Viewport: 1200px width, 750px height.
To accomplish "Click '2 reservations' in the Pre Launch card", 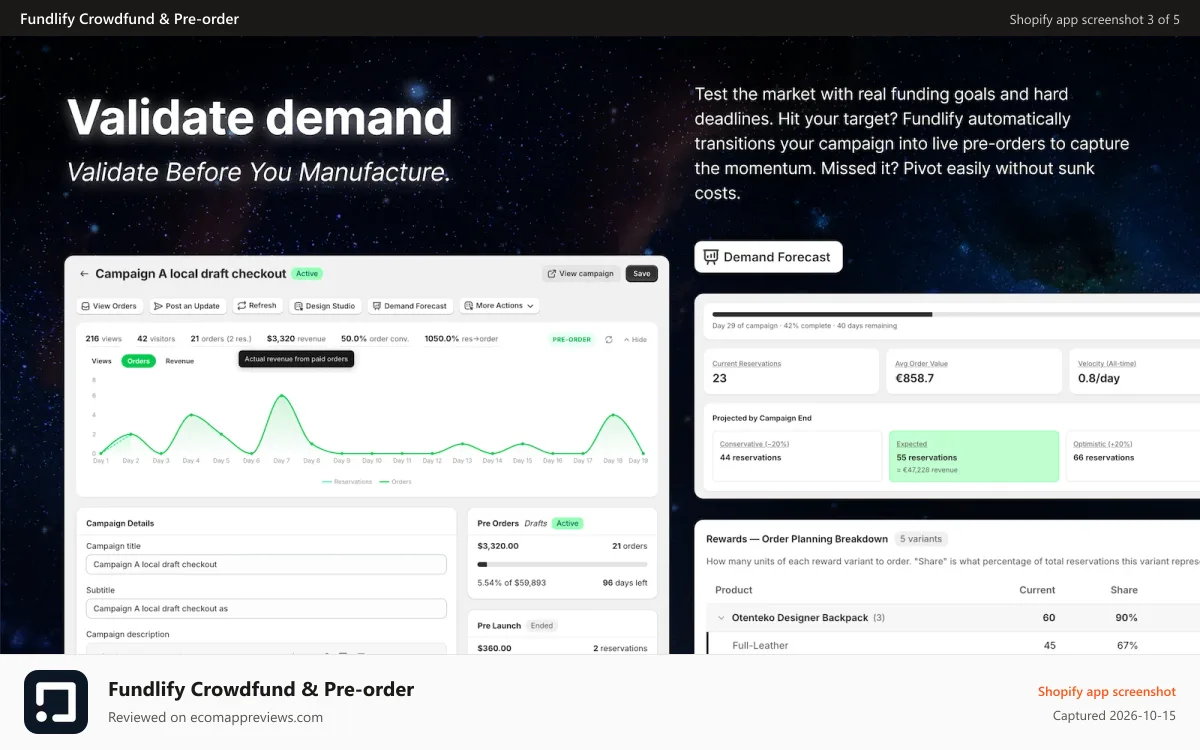I will pyautogui.click(x=620, y=648).
